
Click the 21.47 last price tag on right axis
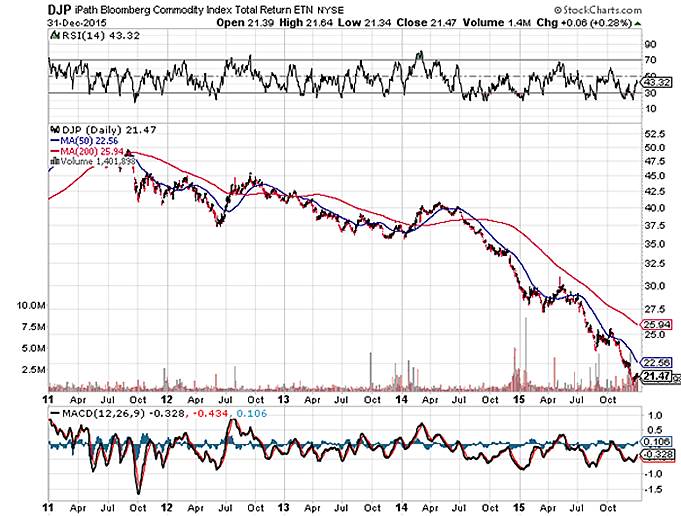655,375
